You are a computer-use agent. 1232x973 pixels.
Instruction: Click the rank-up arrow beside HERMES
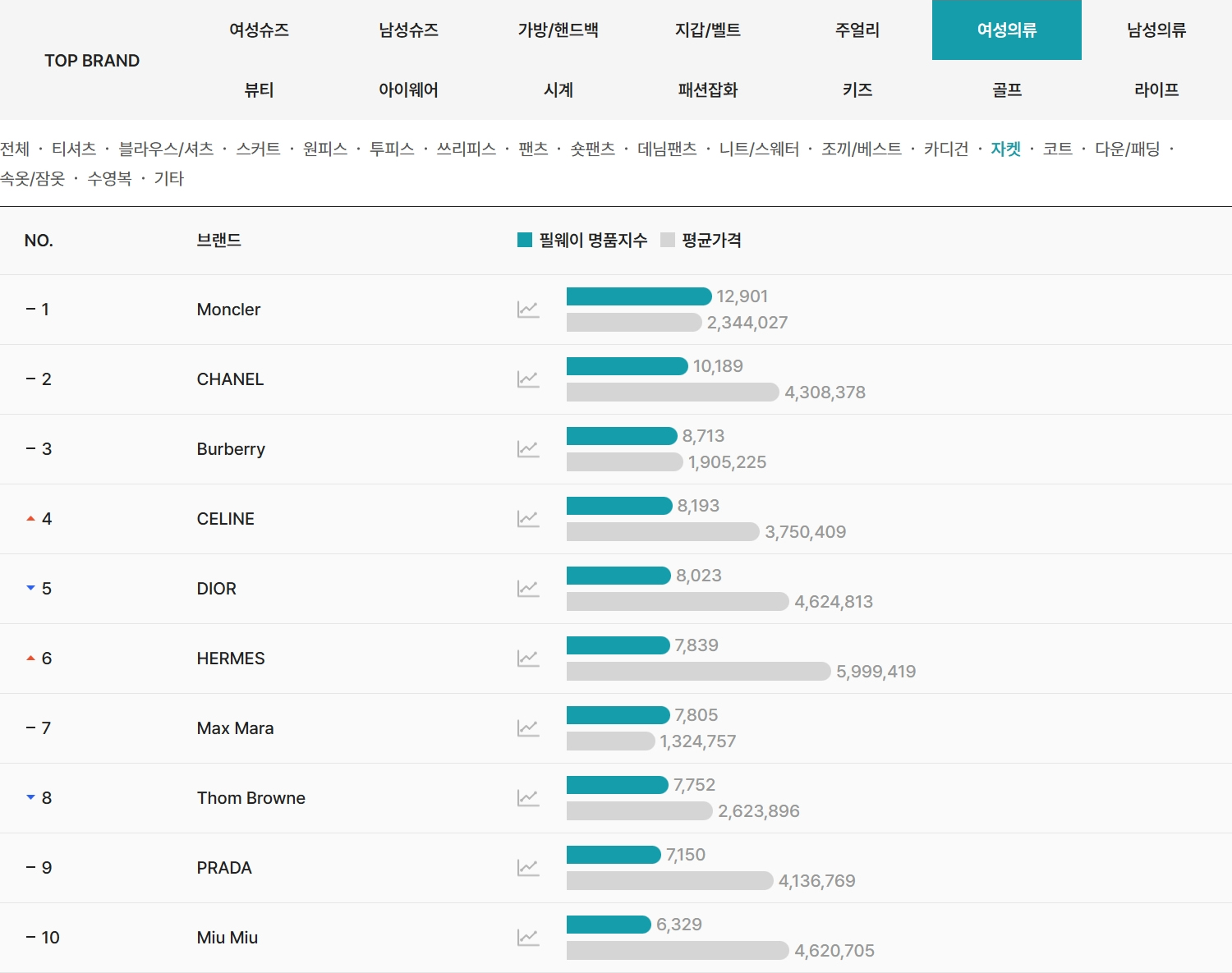[x=30, y=659]
